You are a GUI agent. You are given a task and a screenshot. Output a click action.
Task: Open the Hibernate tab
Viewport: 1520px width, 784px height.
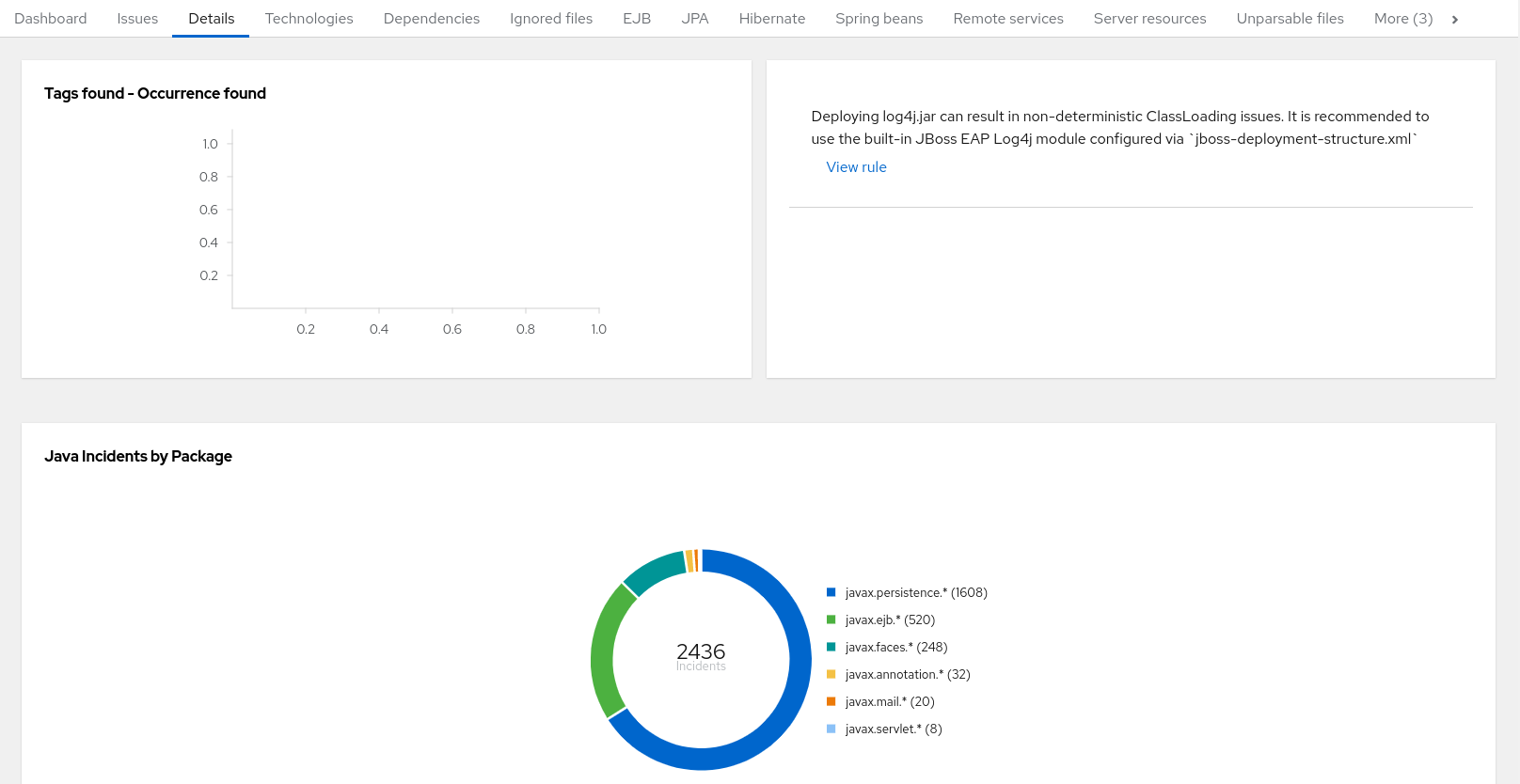771,19
